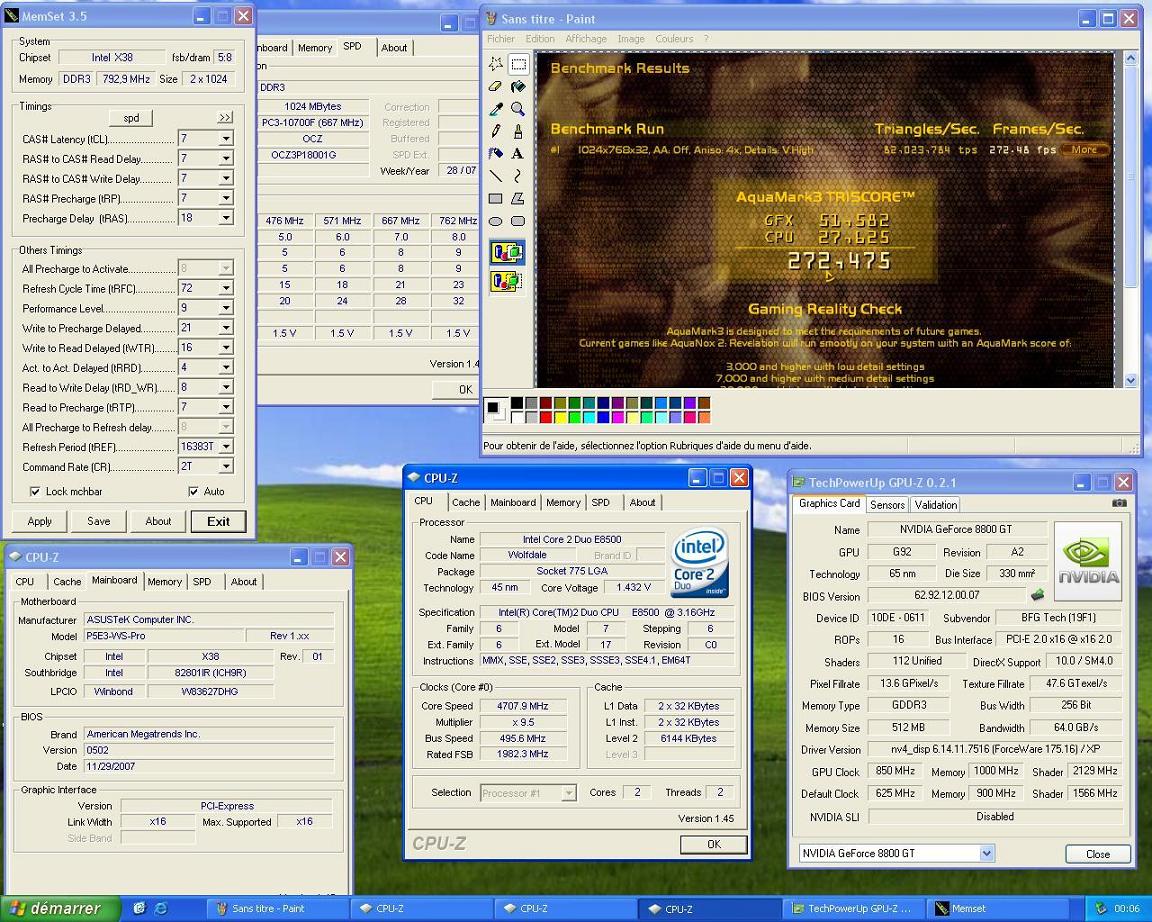Image resolution: width=1152 pixels, height=922 pixels.
Task: Switch to Sensors tab in GPU-Z
Action: tap(887, 505)
